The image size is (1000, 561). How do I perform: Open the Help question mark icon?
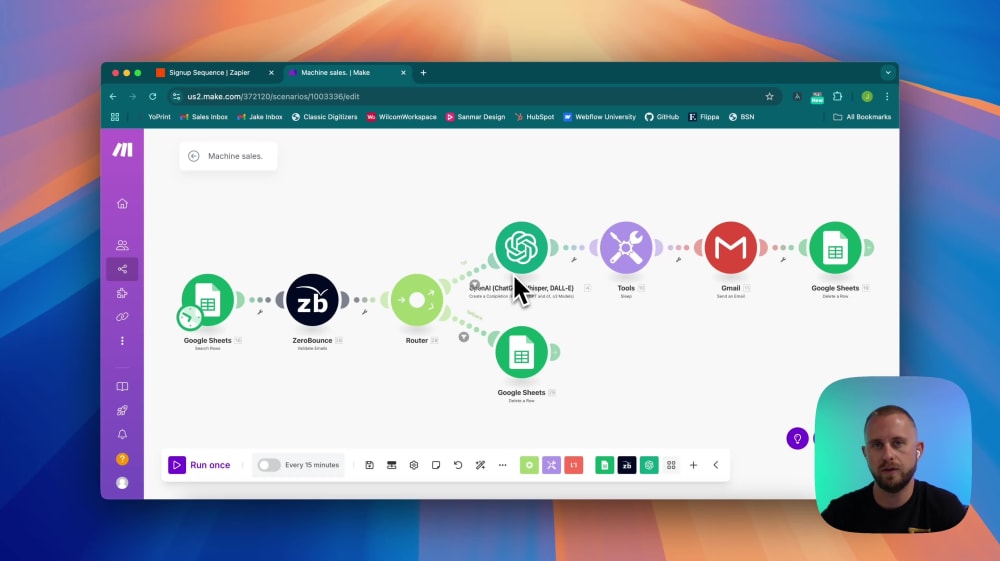tap(122, 459)
